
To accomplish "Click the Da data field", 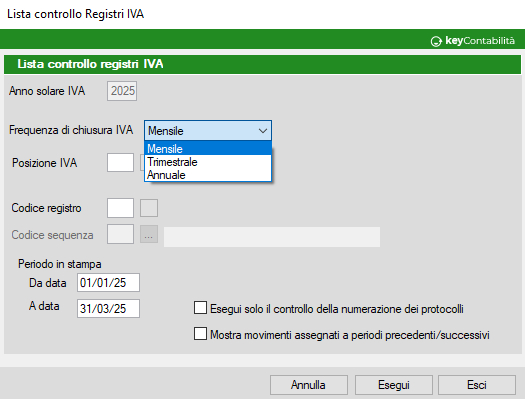I will (x=108, y=283).
